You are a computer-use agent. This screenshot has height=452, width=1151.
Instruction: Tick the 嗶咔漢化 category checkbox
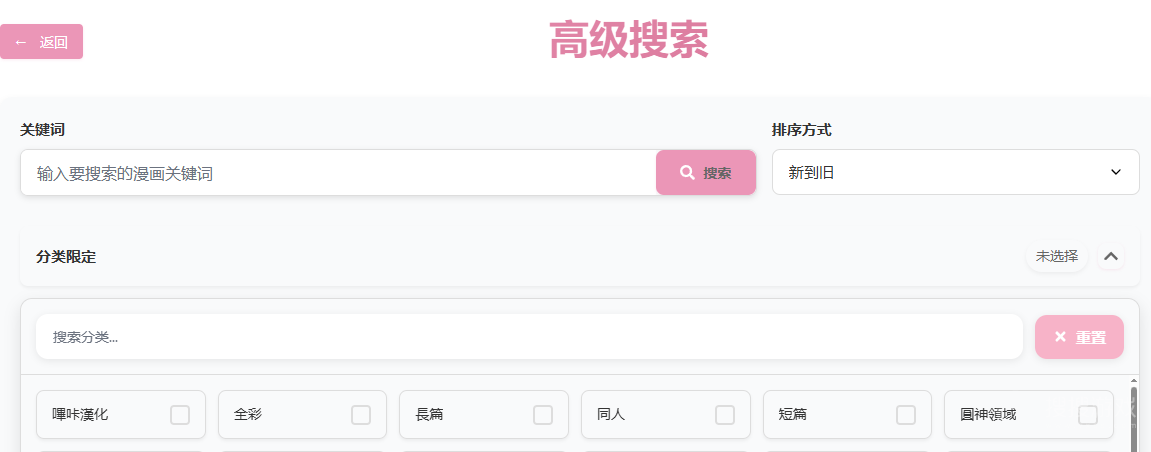pyautogui.click(x=180, y=415)
